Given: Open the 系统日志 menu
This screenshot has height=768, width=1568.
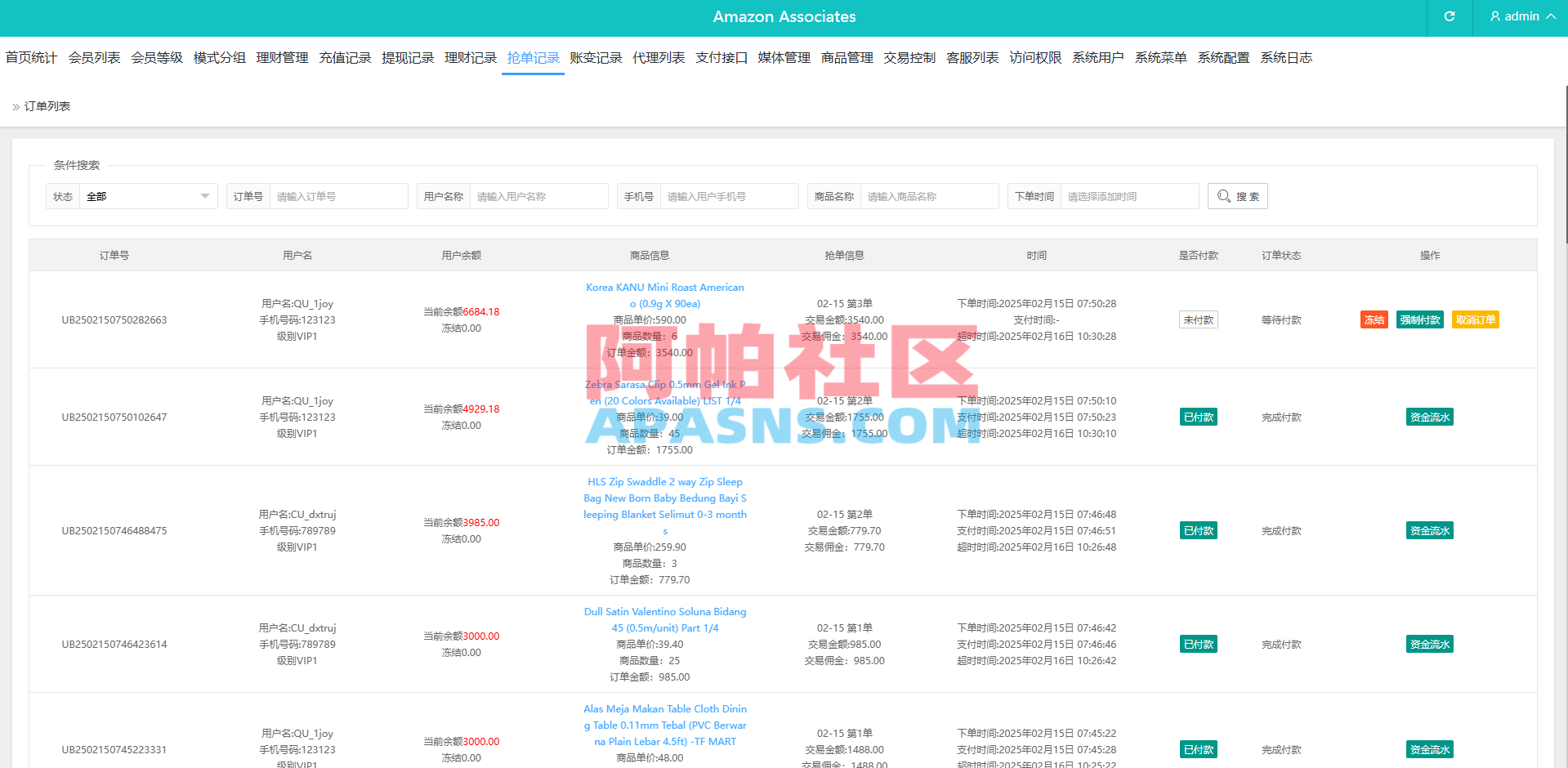Looking at the screenshot, I should (1285, 57).
